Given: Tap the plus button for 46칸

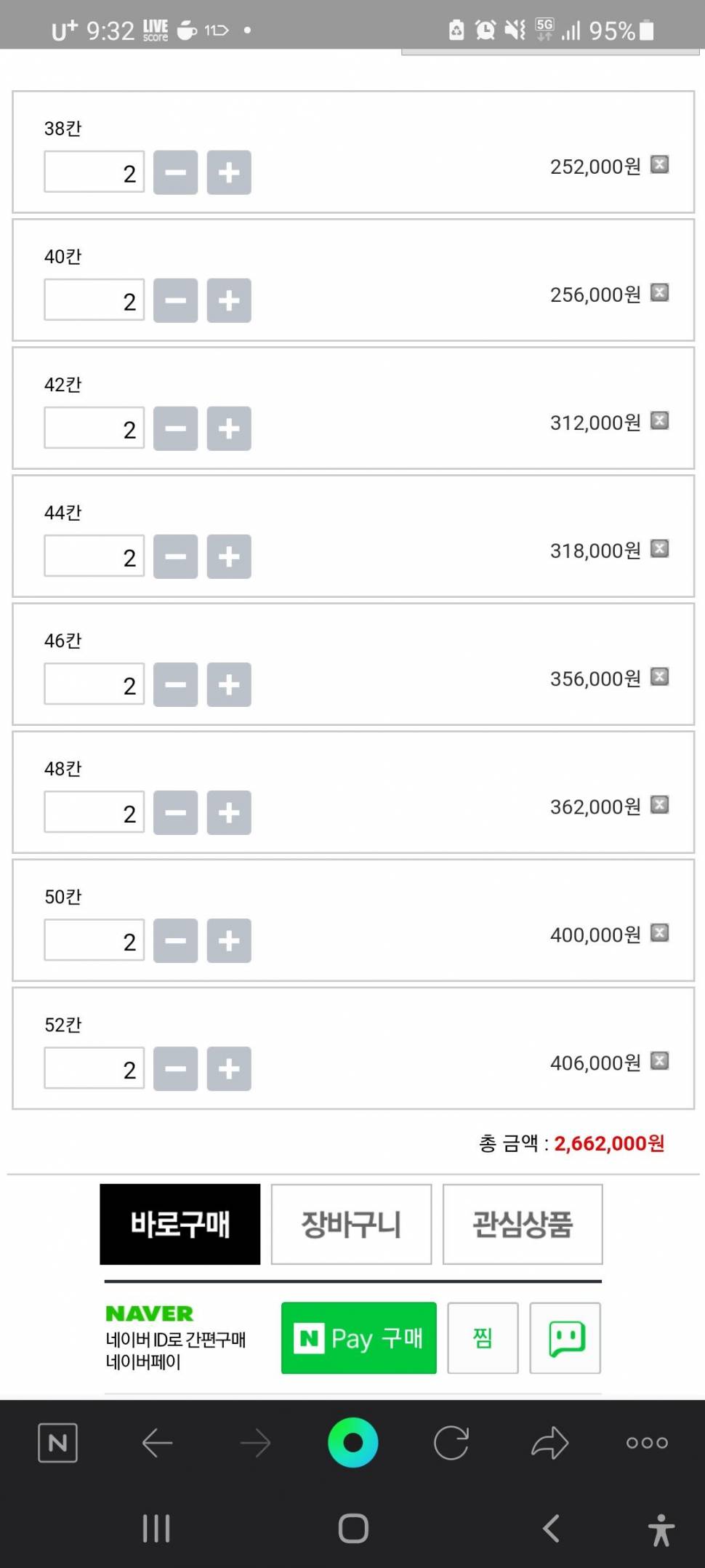Looking at the screenshot, I should (229, 684).
